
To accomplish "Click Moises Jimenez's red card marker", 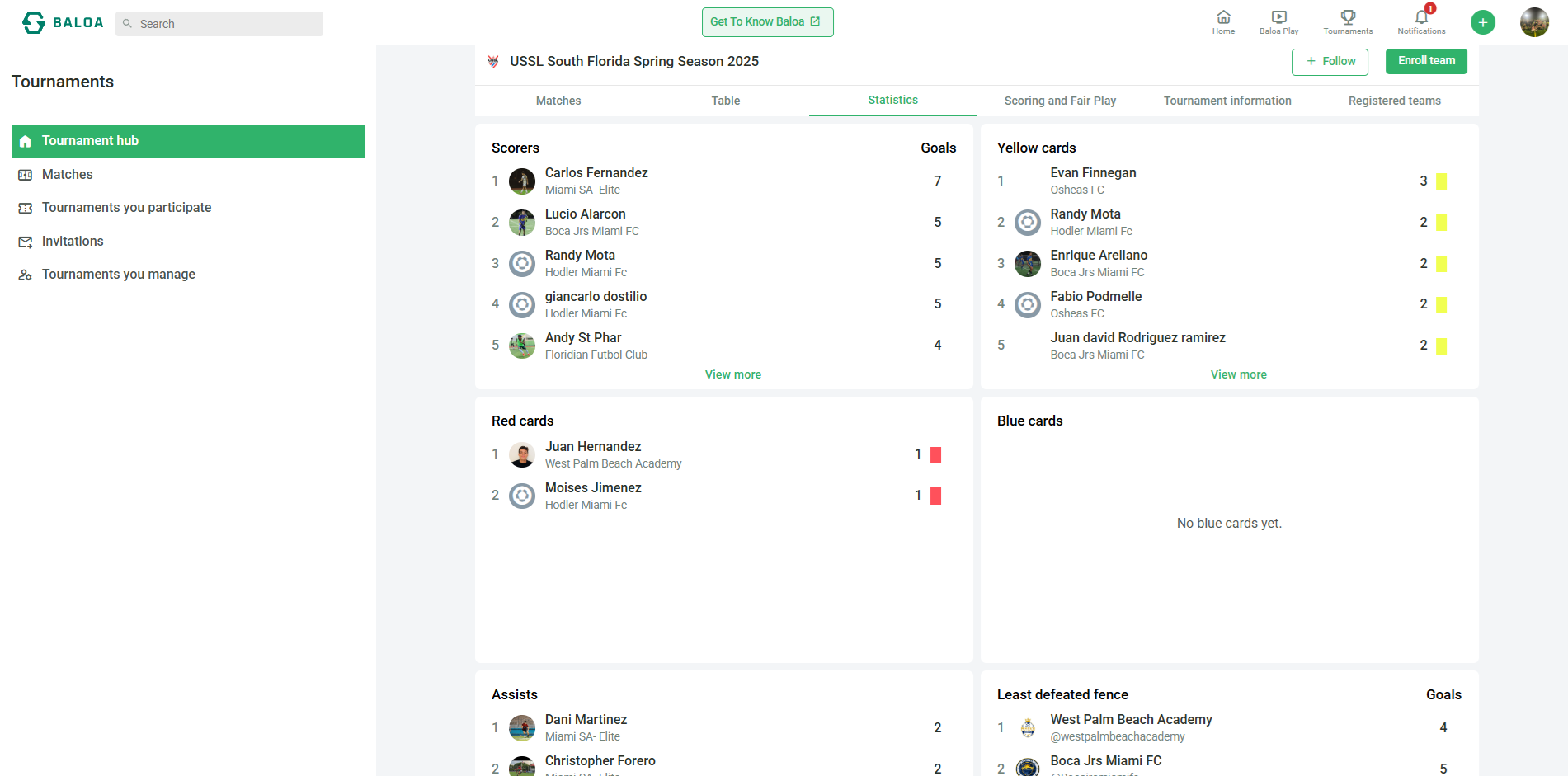I will click(x=935, y=496).
